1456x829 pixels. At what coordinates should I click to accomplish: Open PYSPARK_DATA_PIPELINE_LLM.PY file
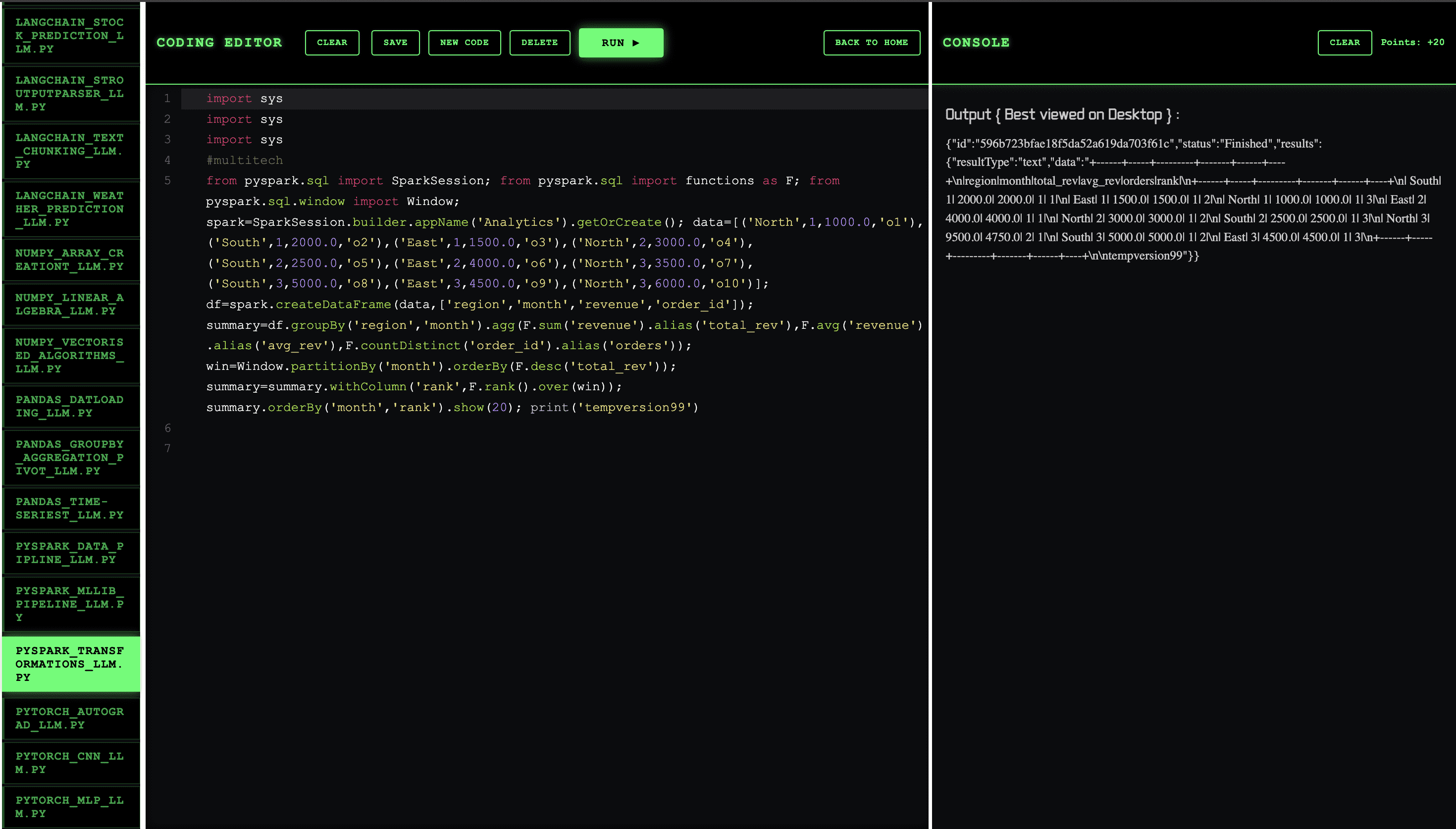coord(71,552)
